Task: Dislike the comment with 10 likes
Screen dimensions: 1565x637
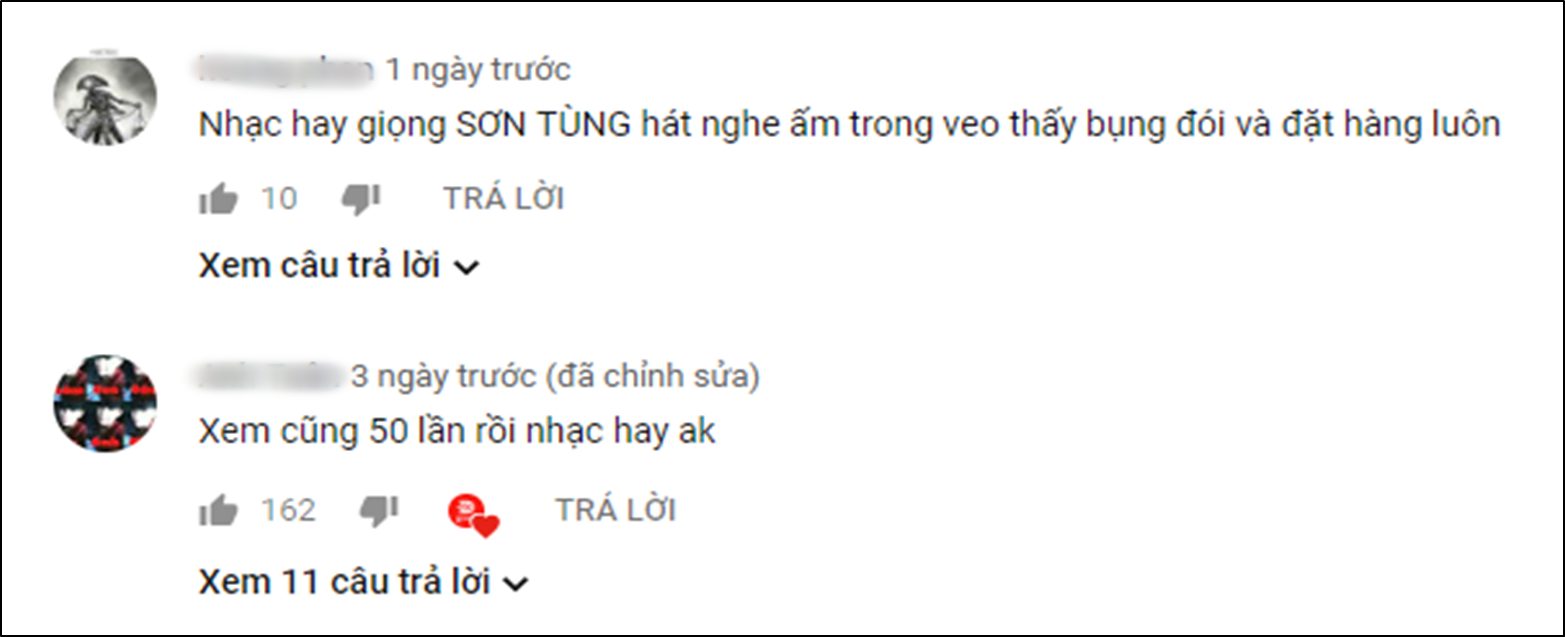Action: point(361,200)
